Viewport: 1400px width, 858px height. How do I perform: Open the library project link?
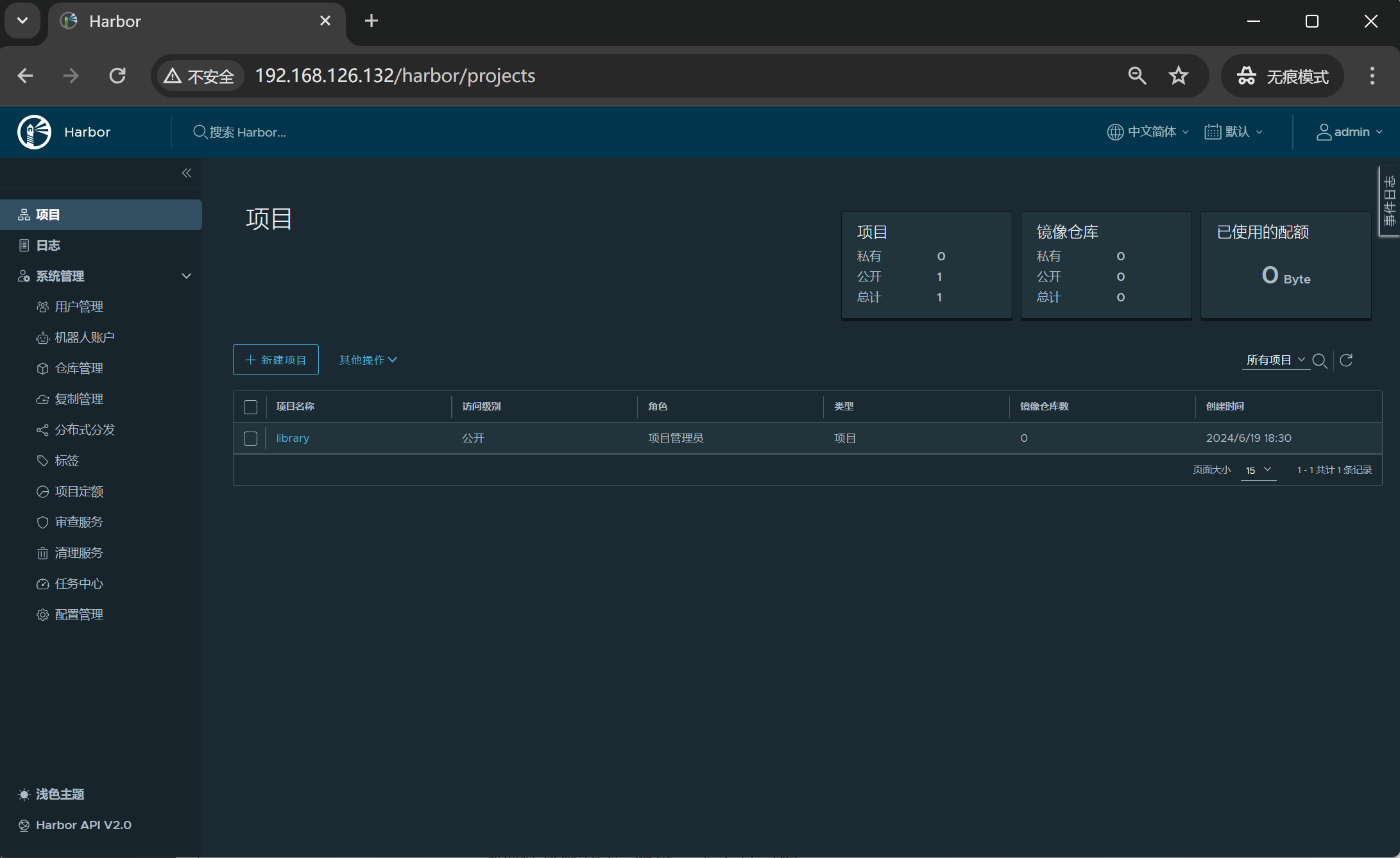point(293,439)
